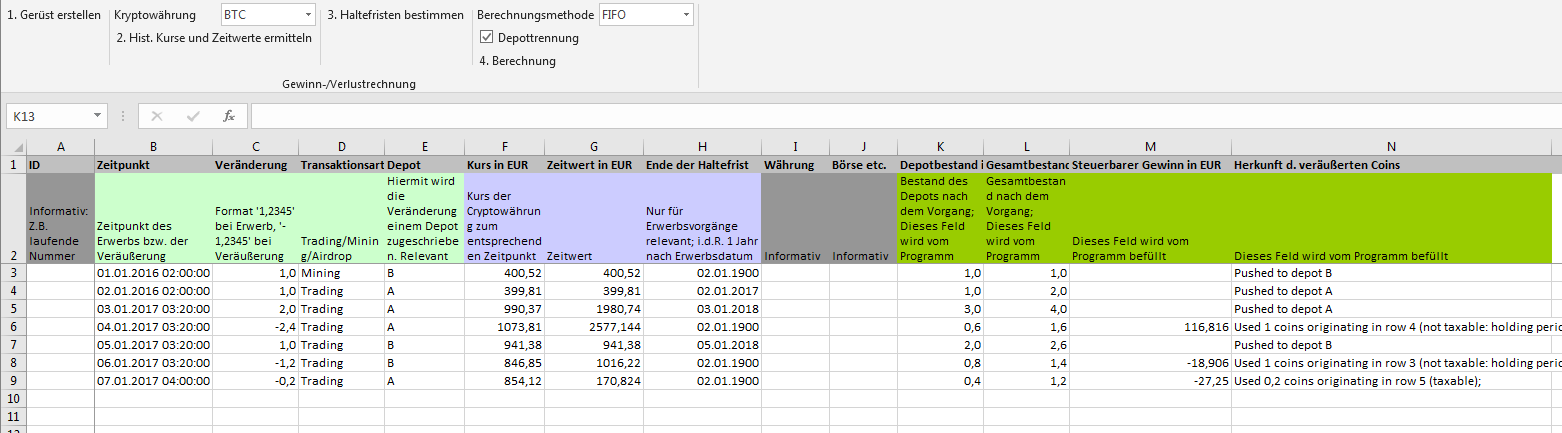Click the Name Box showing K13
Image resolution: width=1562 pixels, height=433 pixels.
pyautogui.click(x=48, y=116)
